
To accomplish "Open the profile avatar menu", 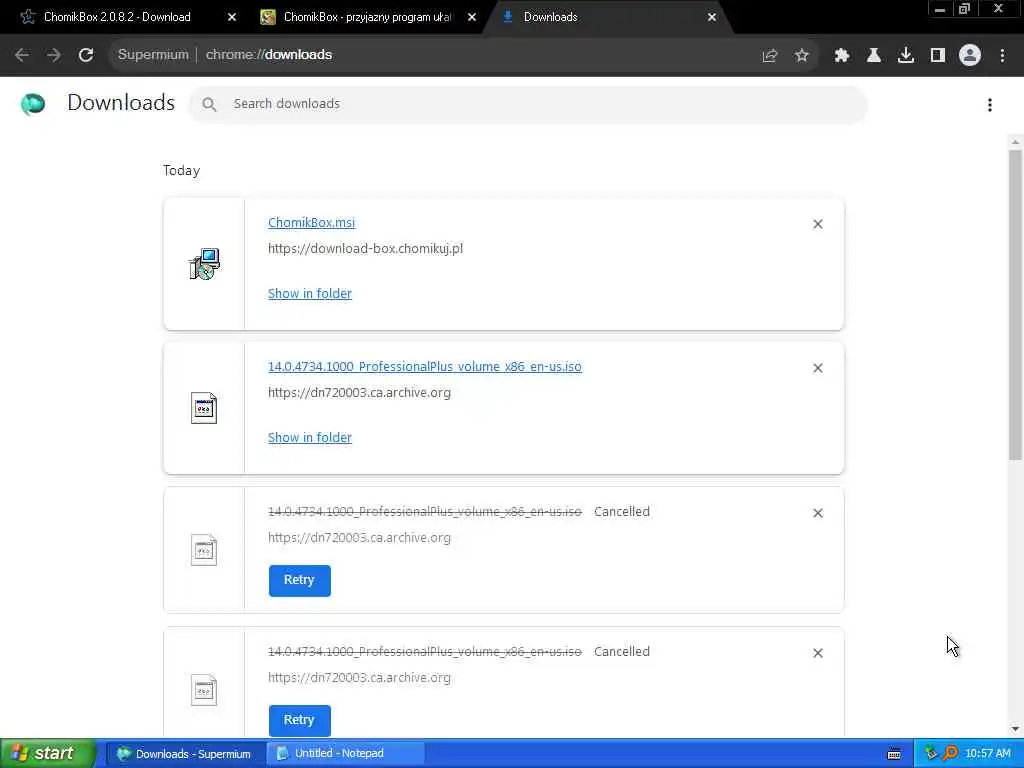I will click(x=970, y=56).
